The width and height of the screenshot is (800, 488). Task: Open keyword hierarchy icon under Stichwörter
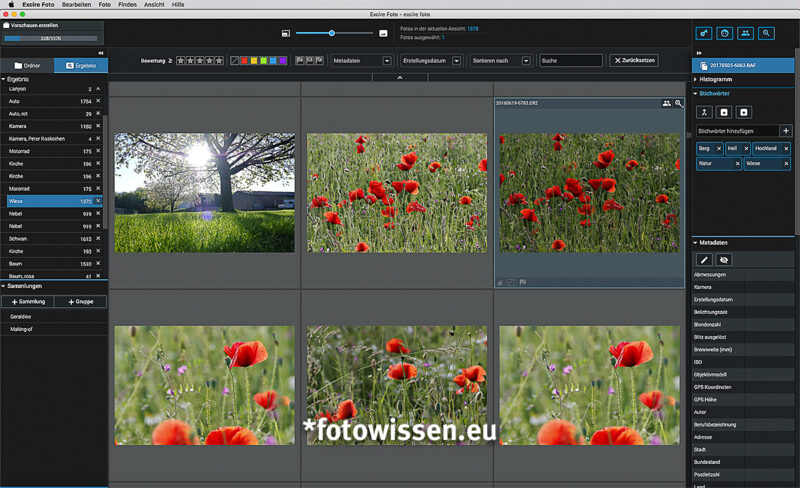(704, 112)
